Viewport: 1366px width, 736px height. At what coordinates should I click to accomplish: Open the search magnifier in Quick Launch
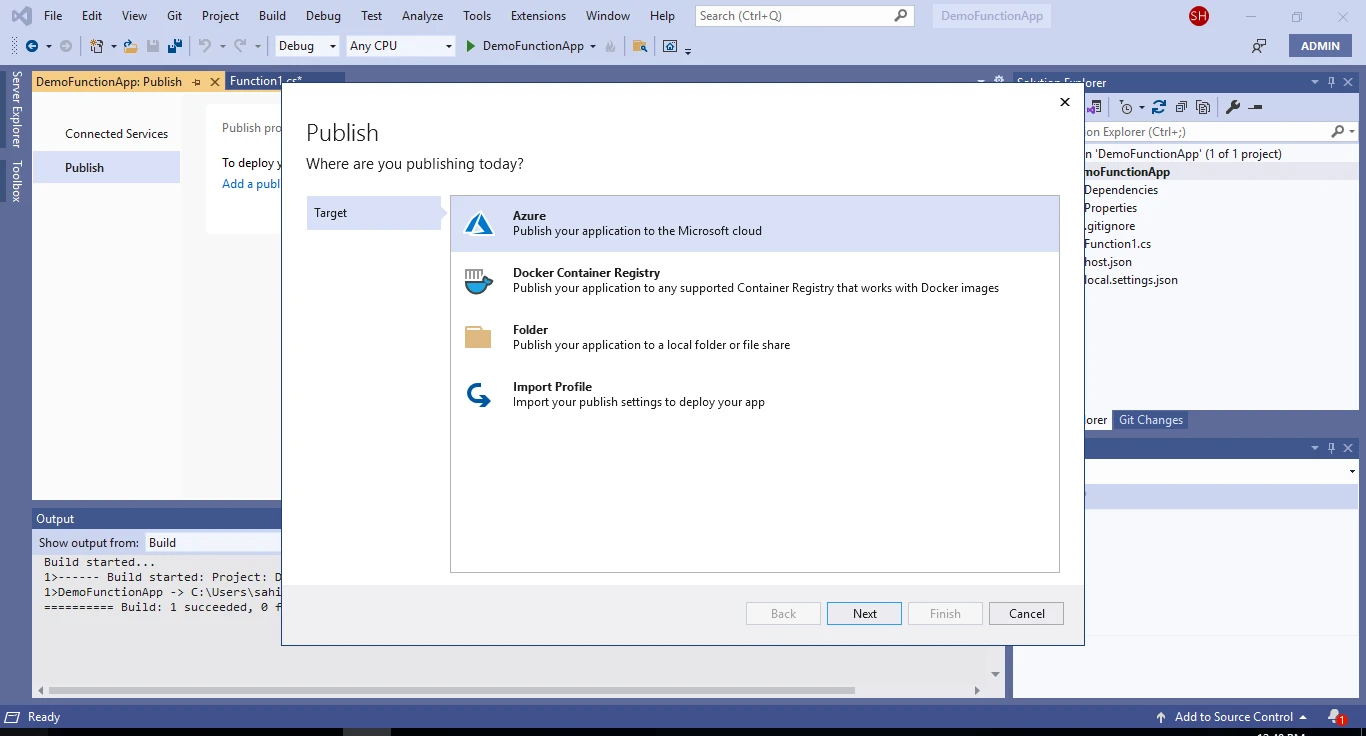click(x=899, y=15)
